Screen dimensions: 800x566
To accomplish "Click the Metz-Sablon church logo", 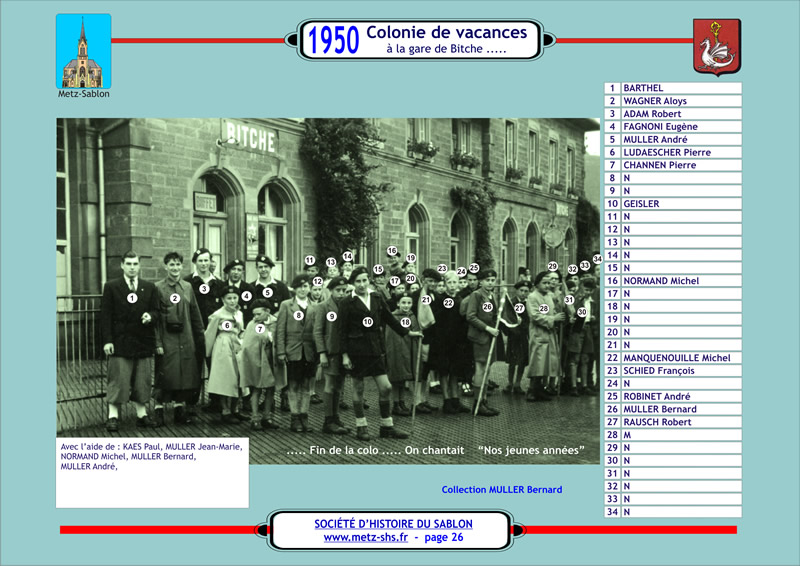I will 84,52.
